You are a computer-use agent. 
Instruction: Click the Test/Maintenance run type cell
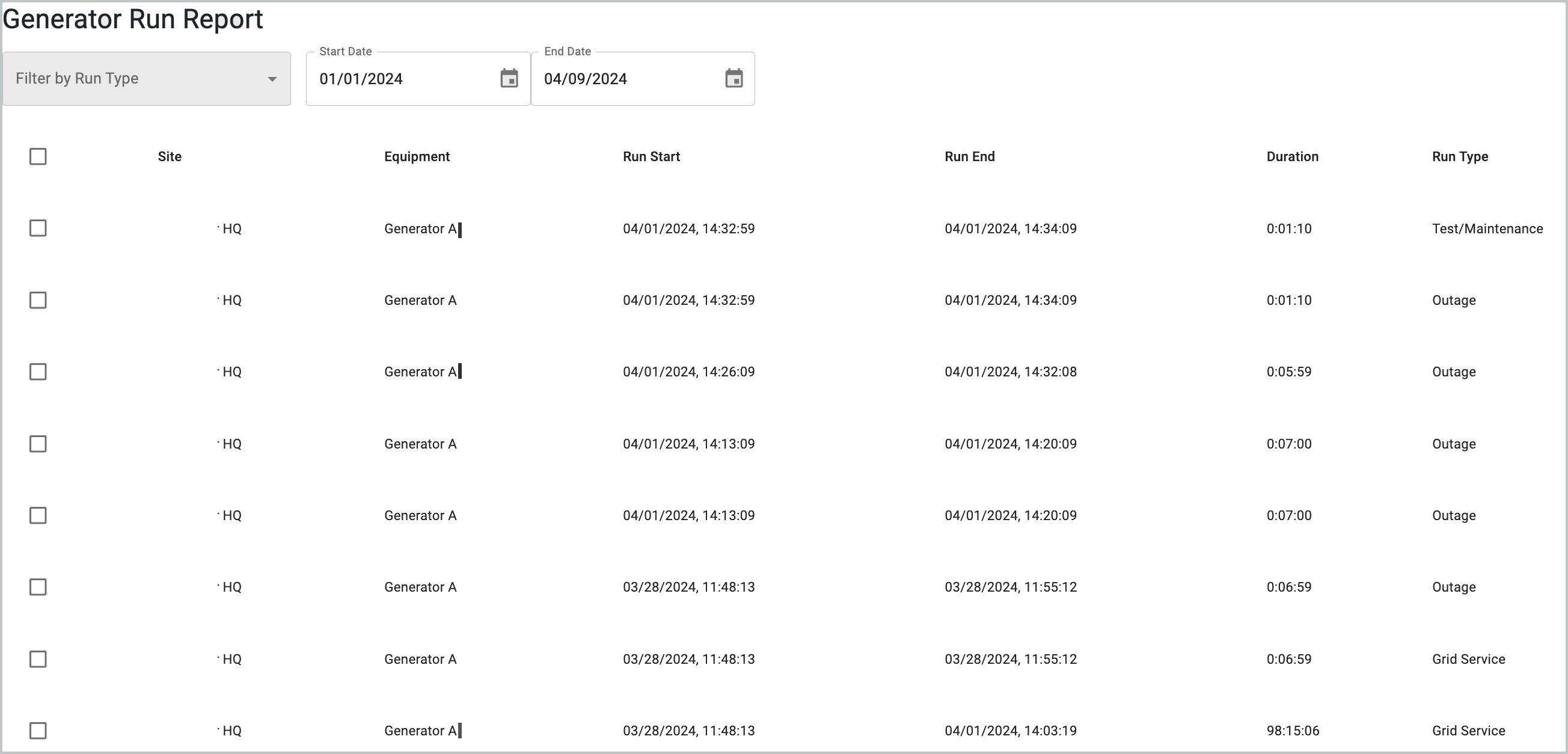click(1486, 229)
